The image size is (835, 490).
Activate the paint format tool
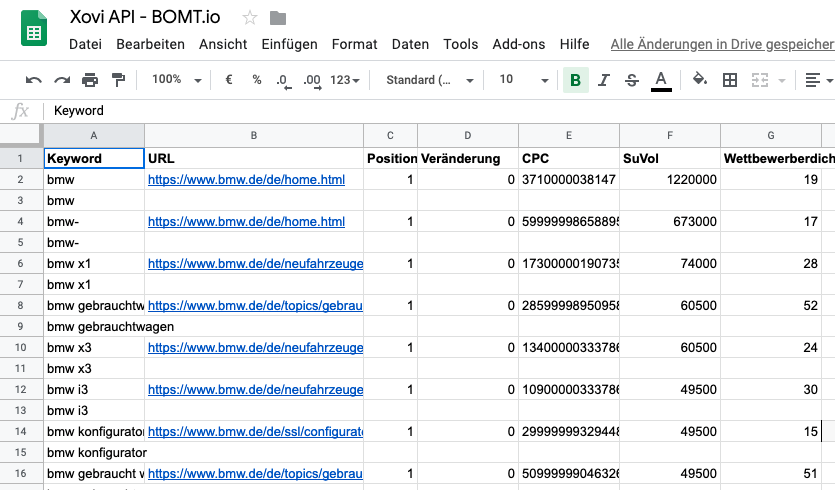pos(118,80)
